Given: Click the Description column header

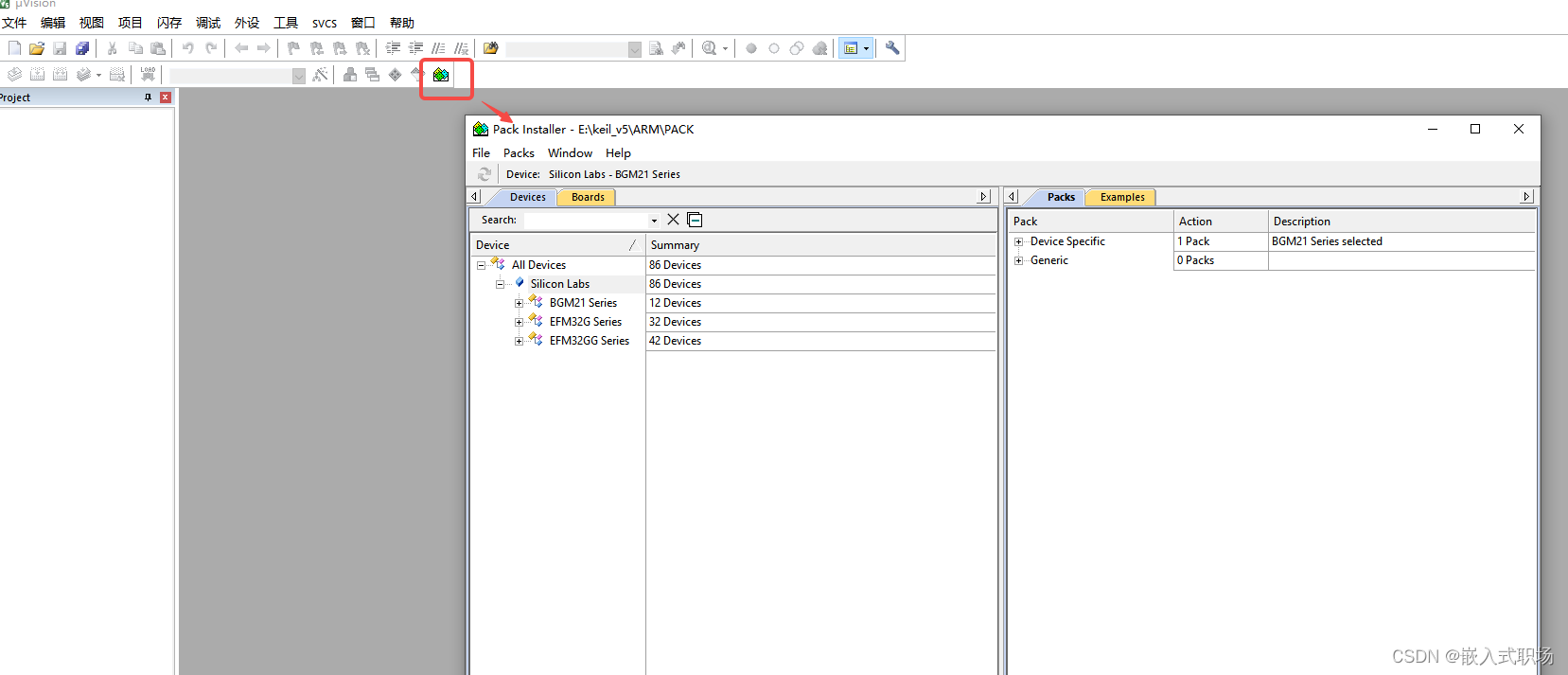Looking at the screenshot, I should tap(1401, 222).
